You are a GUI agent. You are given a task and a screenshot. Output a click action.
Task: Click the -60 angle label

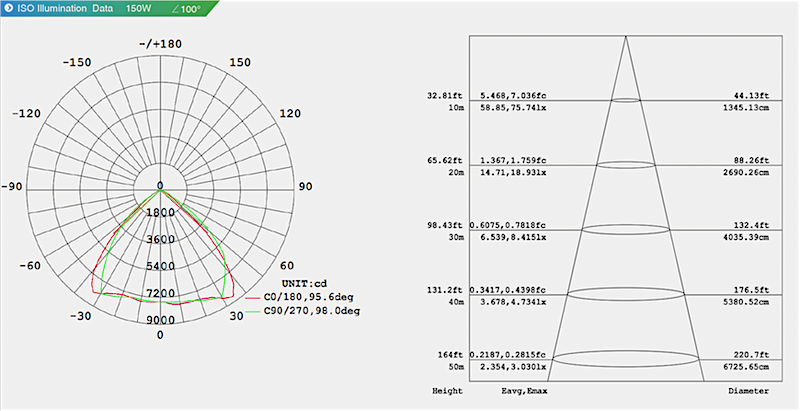point(30,266)
